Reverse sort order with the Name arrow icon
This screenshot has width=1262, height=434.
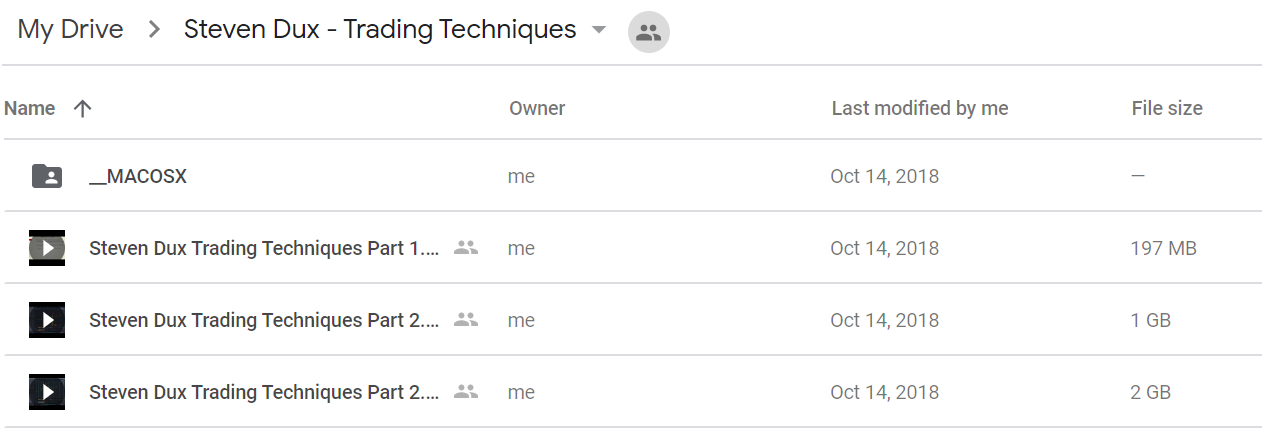(83, 108)
